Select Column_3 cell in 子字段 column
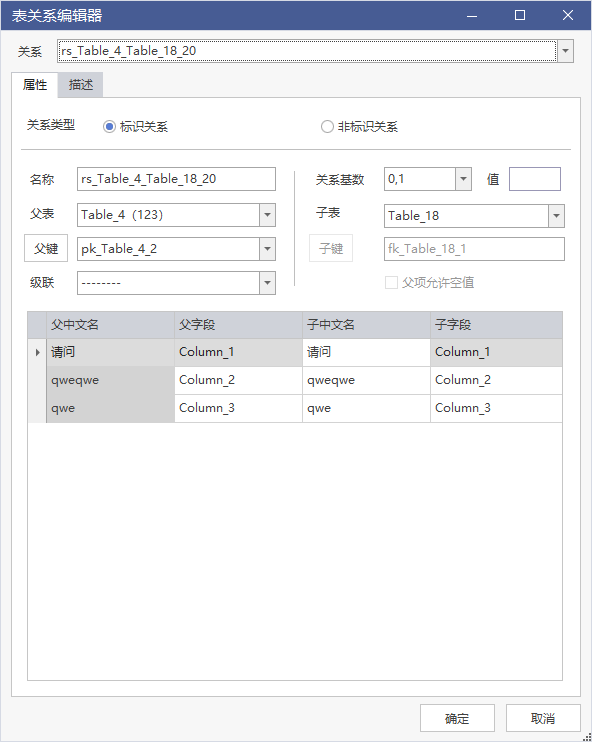The height and width of the screenshot is (742, 592). tap(496, 408)
